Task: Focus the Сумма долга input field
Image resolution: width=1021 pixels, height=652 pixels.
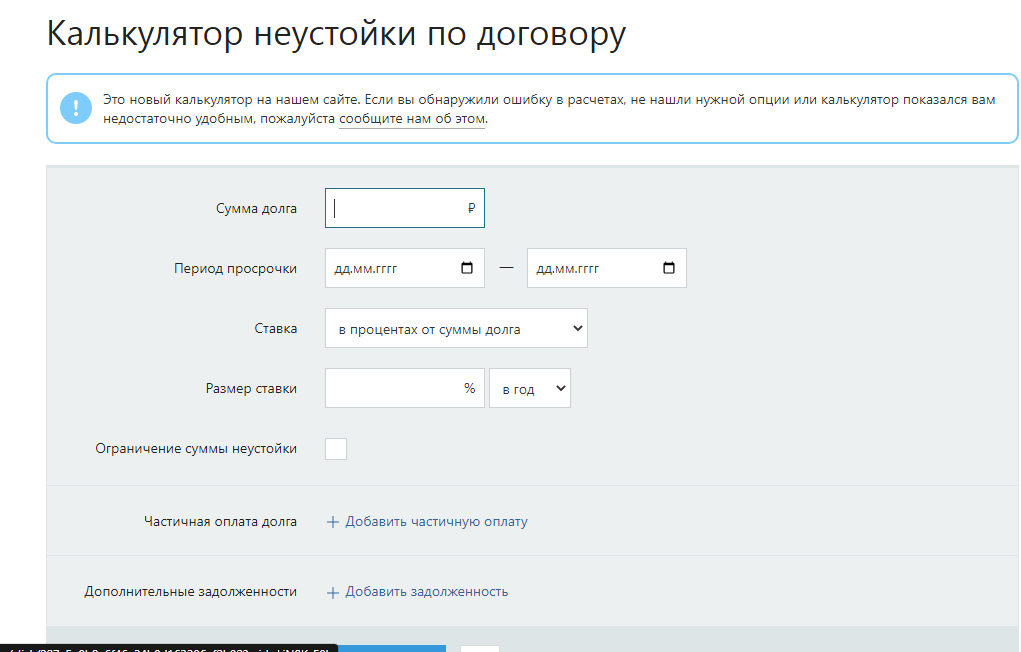Action: pyautogui.click(x=395, y=209)
